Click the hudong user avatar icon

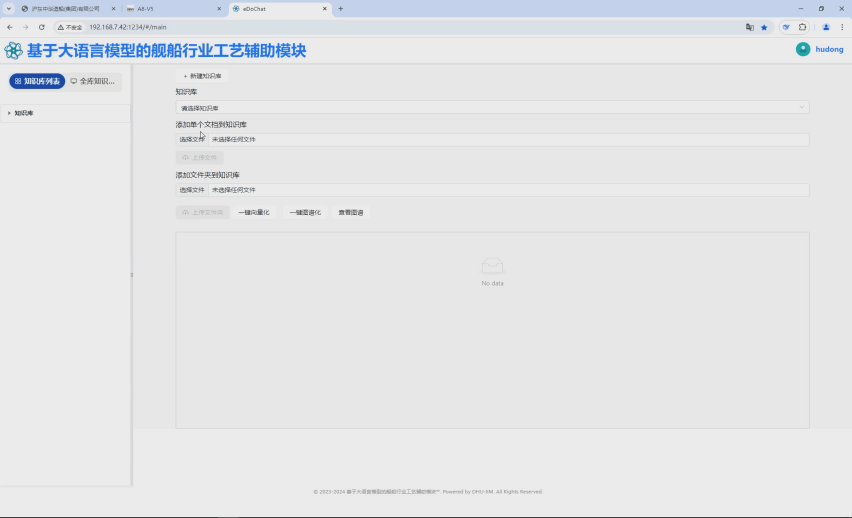(803, 49)
